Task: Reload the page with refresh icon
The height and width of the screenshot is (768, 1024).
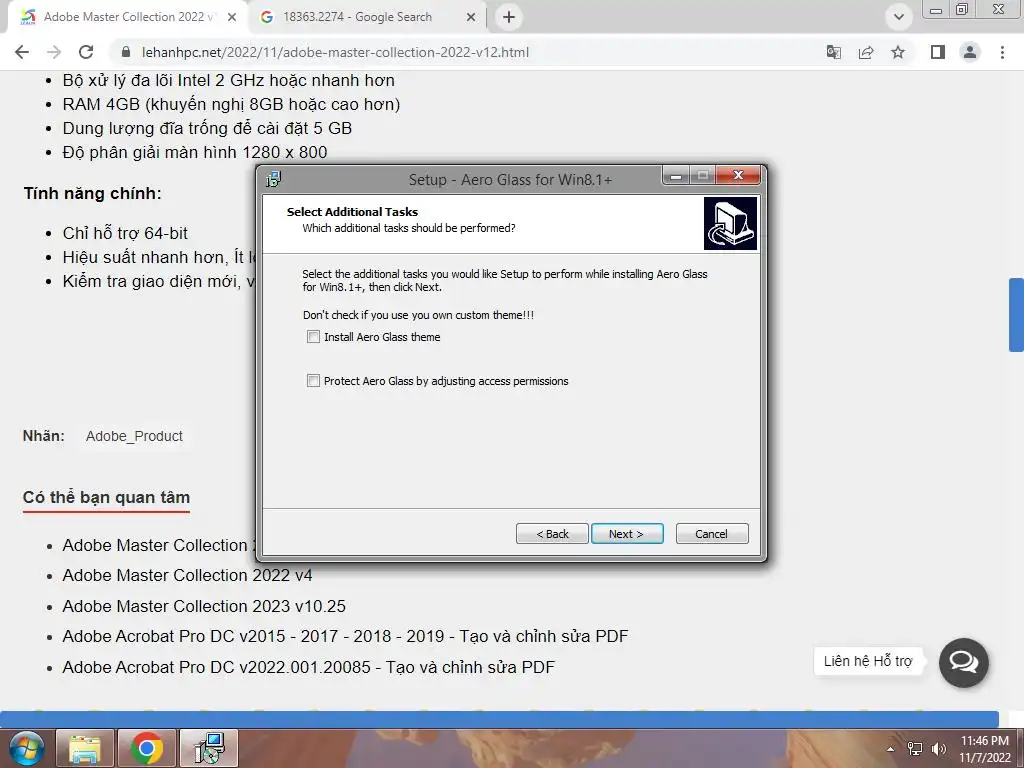Action: [x=86, y=52]
